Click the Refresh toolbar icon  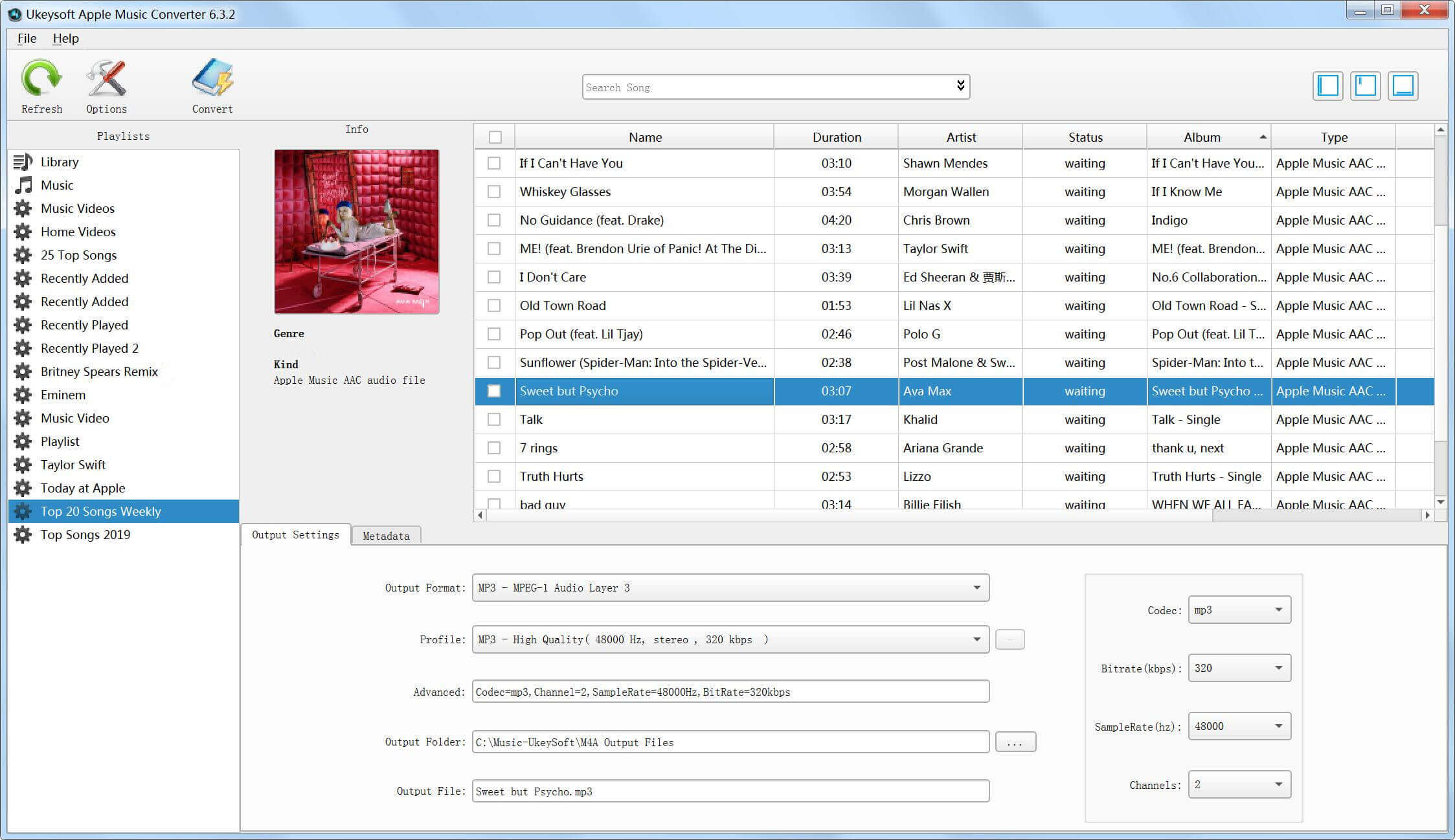click(41, 84)
